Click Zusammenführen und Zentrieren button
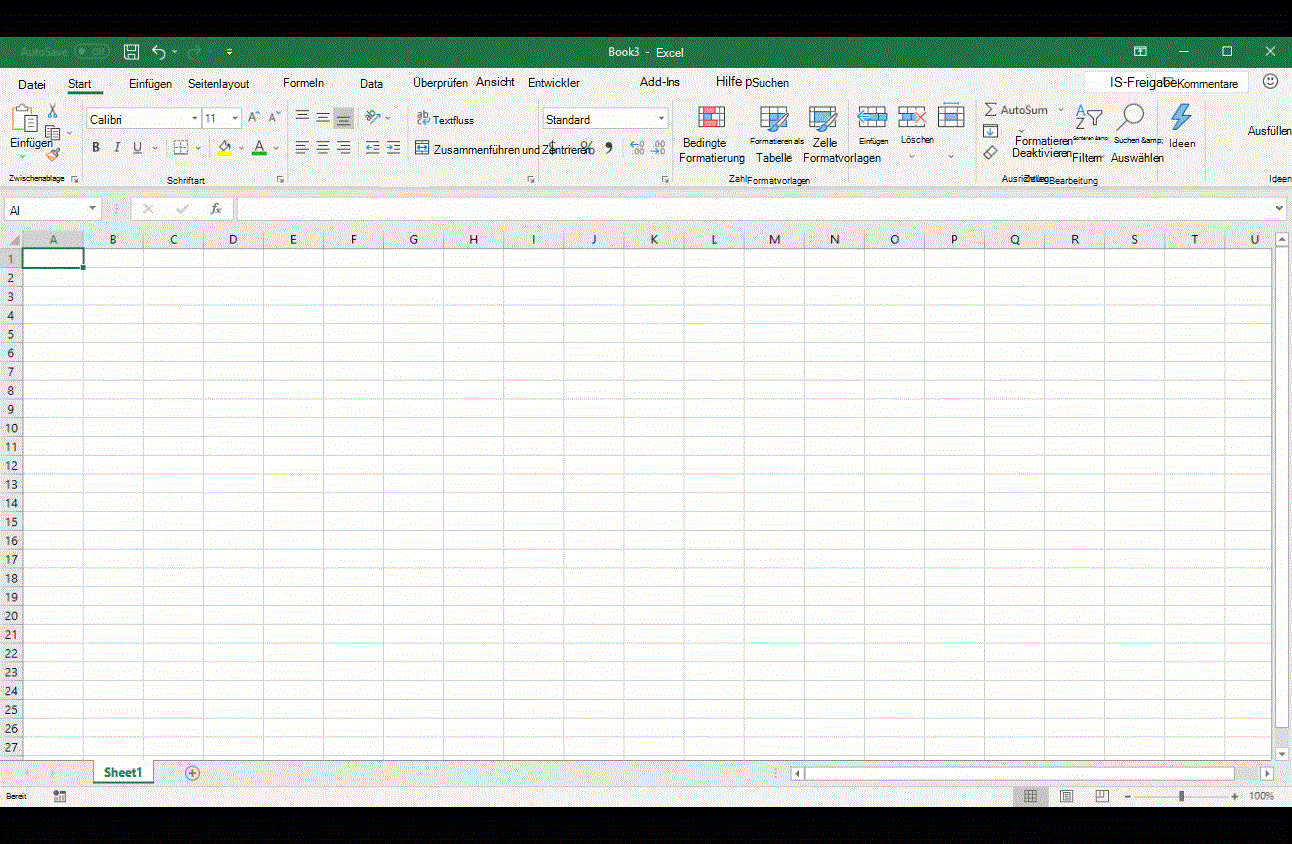1292x844 pixels. pos(503,149)
